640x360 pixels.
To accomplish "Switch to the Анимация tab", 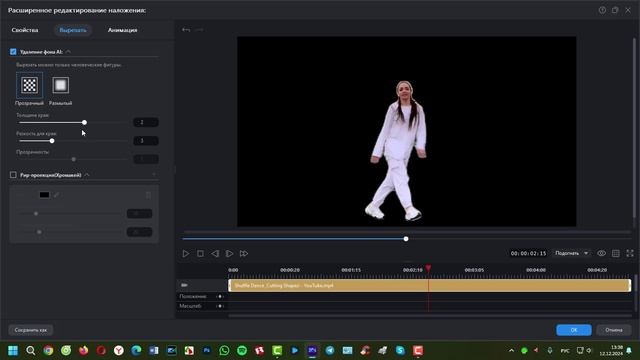I will click(122, 30).
